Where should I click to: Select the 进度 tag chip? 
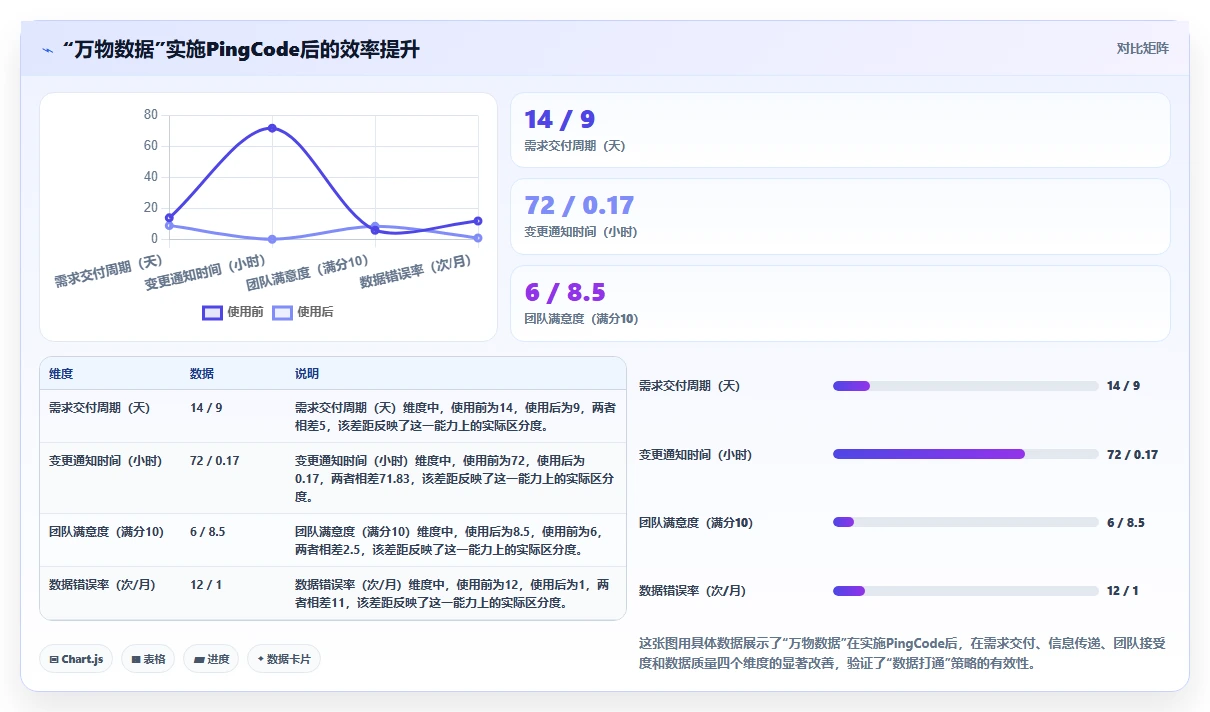211,659
